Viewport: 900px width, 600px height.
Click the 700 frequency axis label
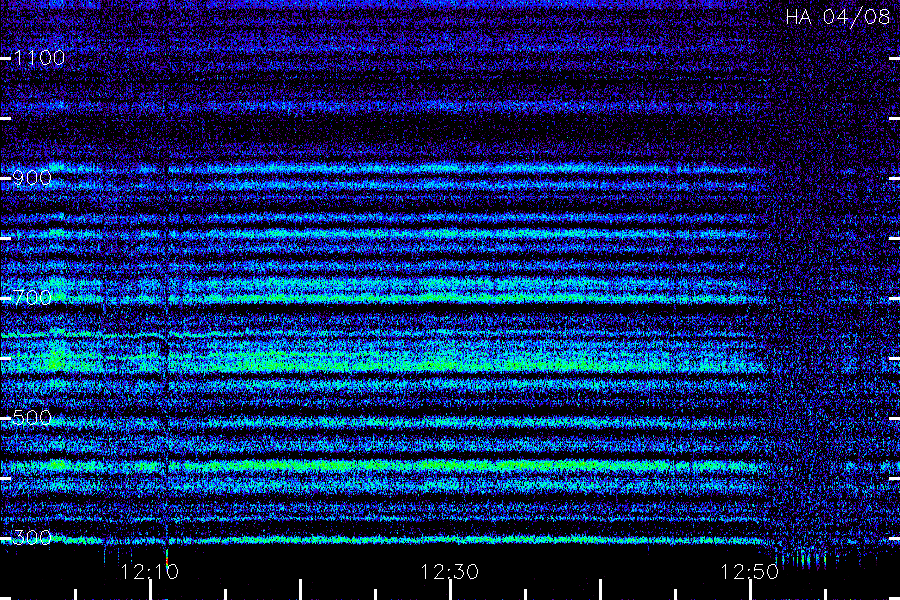(x=32, y=298)
